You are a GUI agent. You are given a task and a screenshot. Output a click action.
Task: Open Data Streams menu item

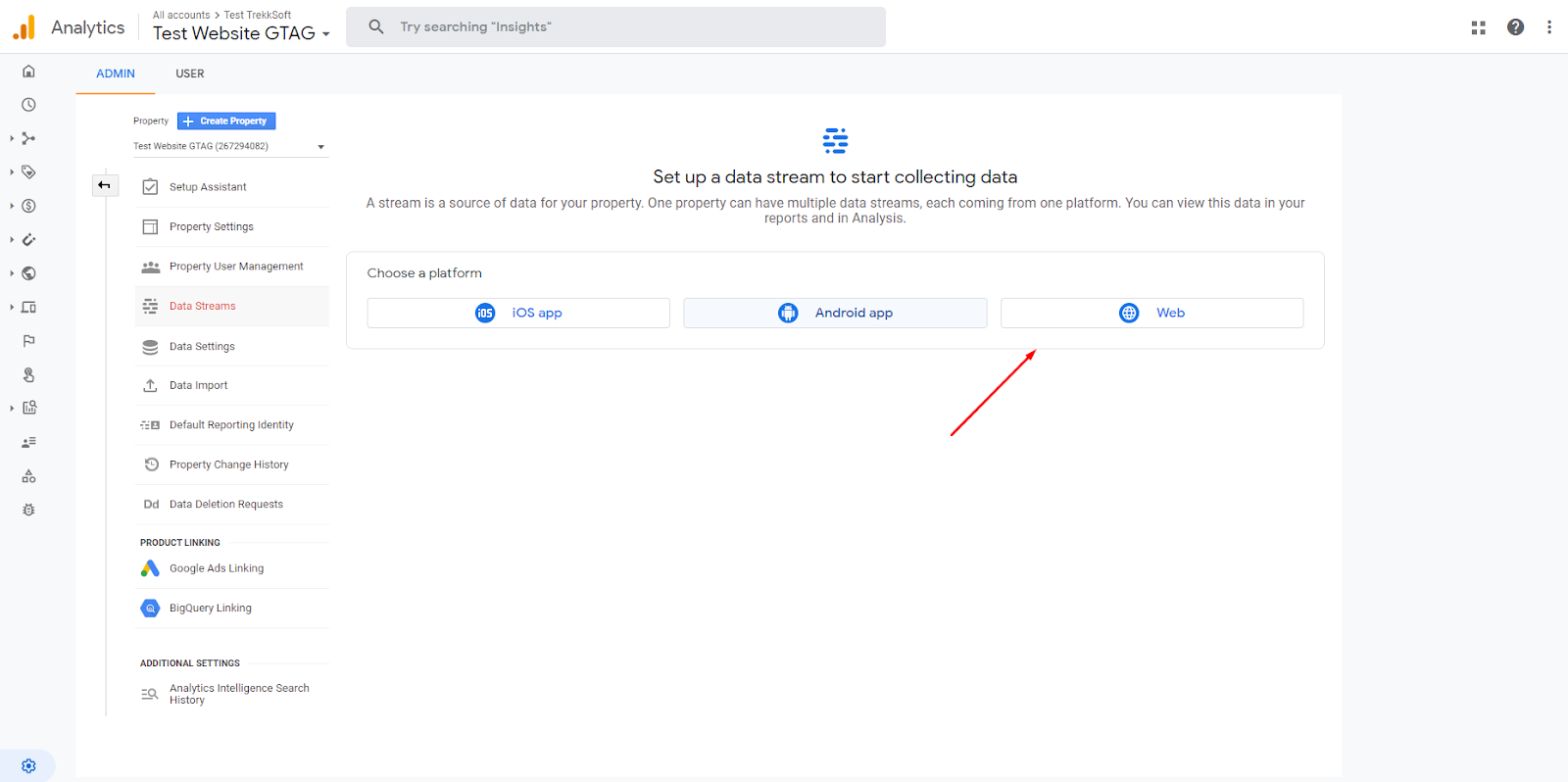(x=232, y=306)
